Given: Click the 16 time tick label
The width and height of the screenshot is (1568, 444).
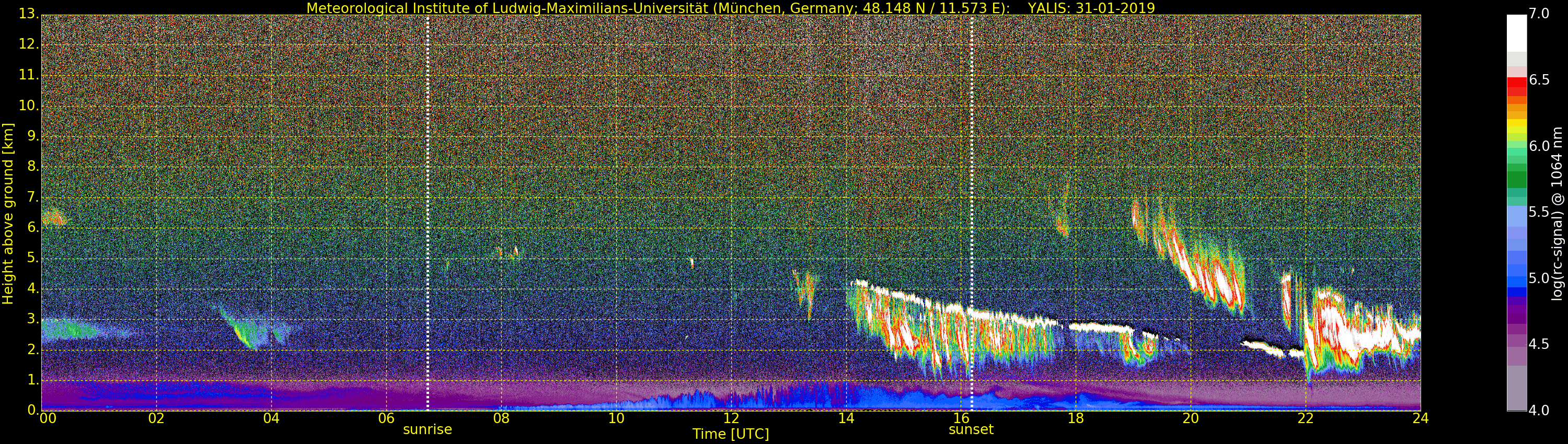Looking at the screenshot, I should pos(961,418).
